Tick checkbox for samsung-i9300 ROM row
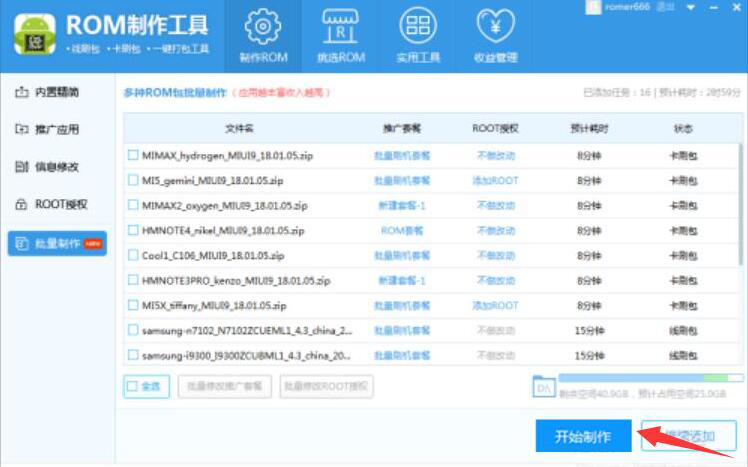748x467 pixels. (133, 355)
